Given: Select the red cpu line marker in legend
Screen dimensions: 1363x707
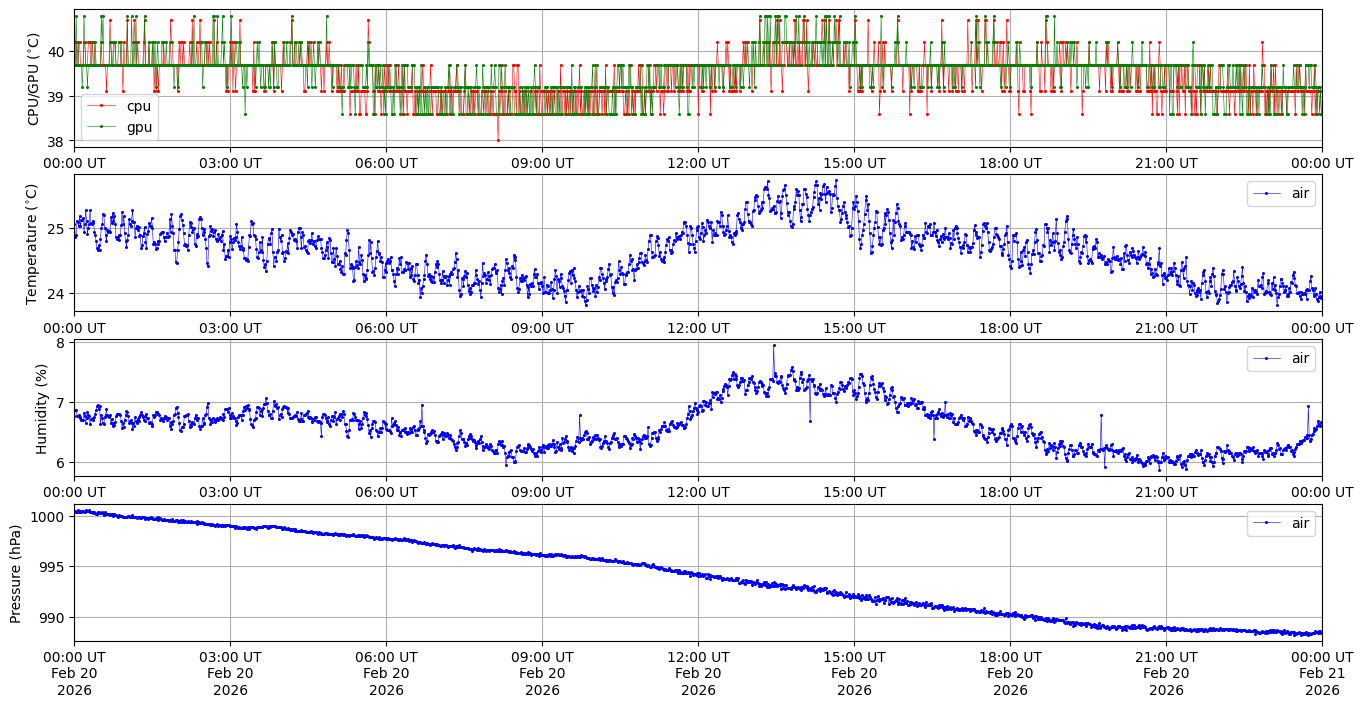Looking at the screenshot, I should (x=102, y=106).
